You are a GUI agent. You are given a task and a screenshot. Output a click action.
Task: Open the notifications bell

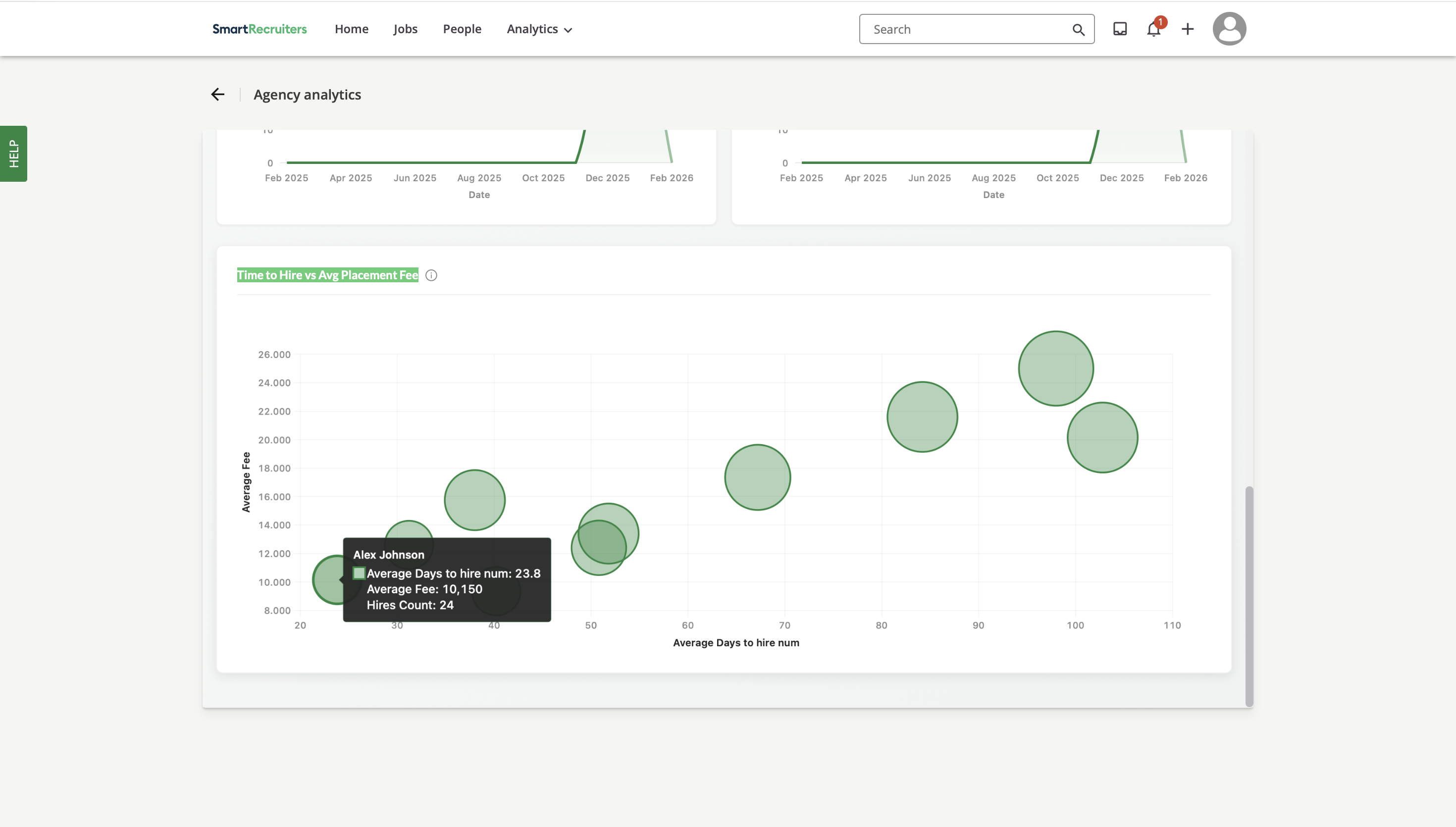tap(1153, 30)
